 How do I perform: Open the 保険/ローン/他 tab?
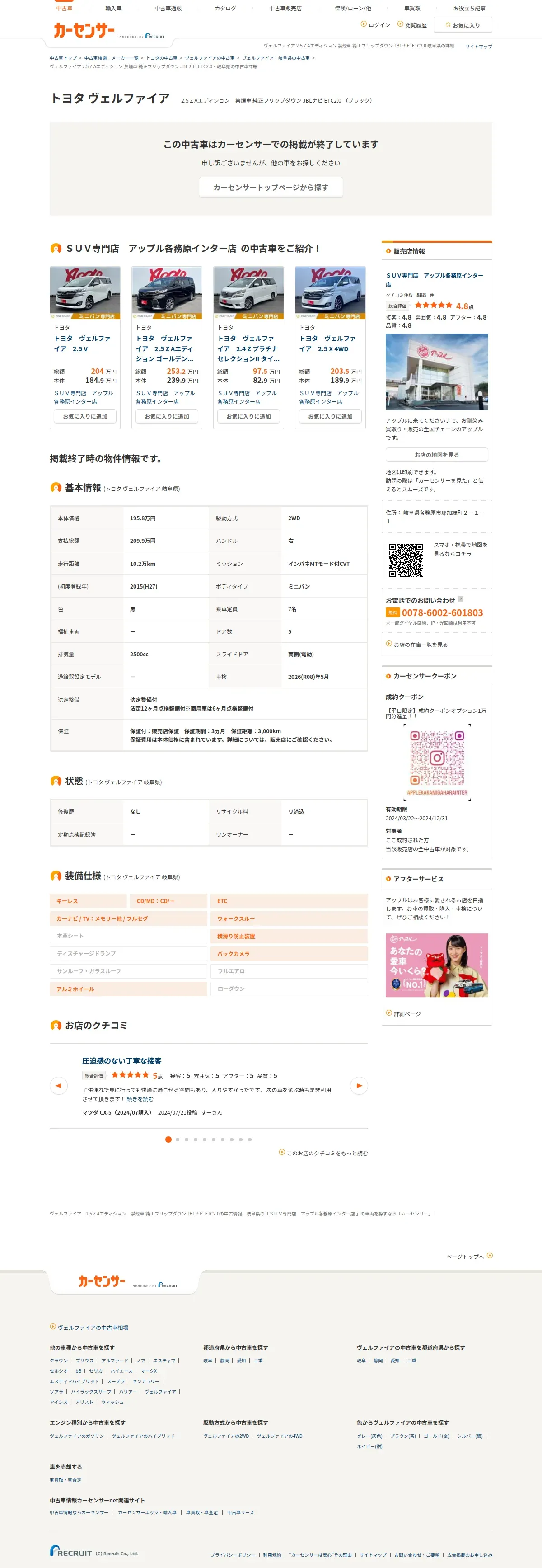(353, 9)
